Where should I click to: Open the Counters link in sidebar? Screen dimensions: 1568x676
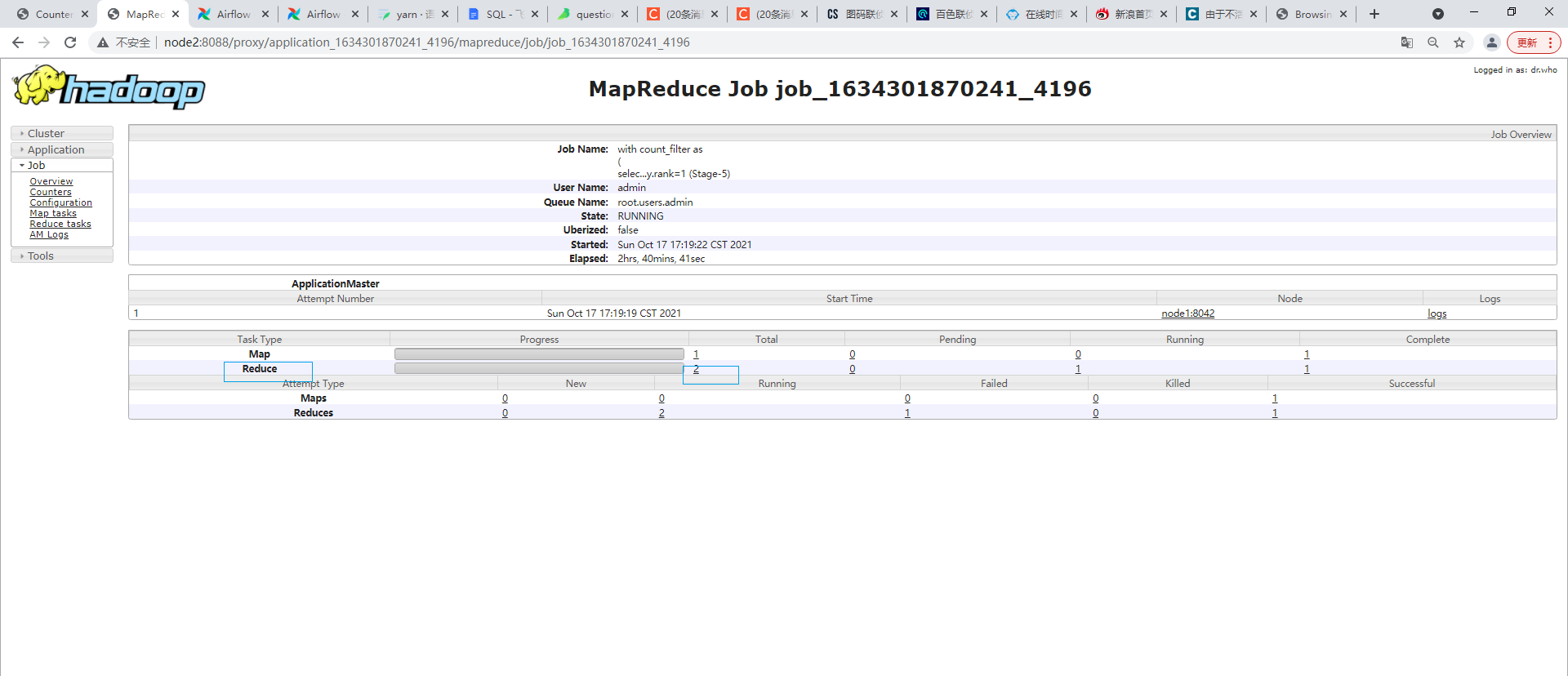point(51,192)
